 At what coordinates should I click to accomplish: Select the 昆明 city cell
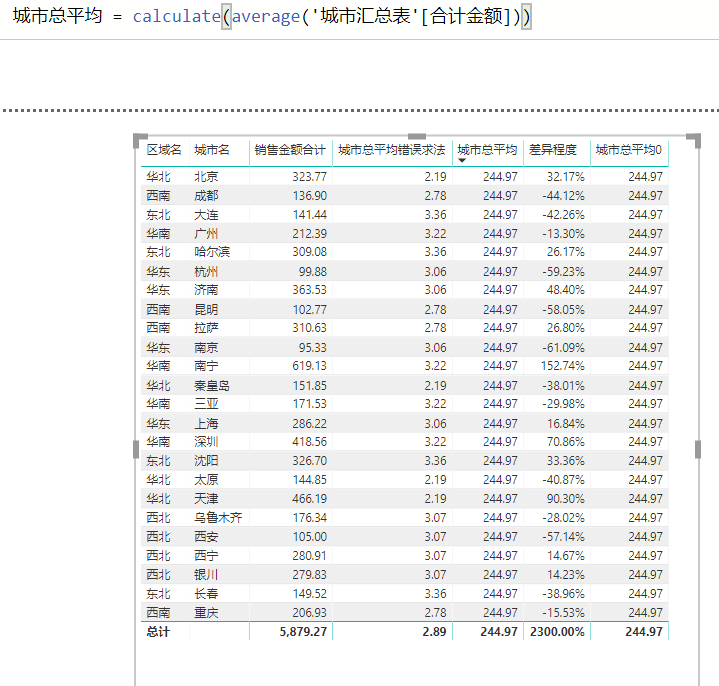click(x=206, y=310)
